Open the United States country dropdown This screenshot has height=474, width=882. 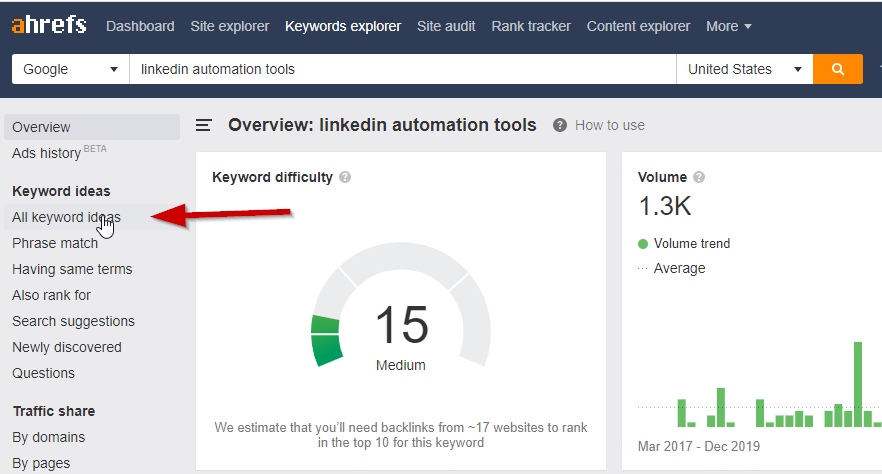(x=744, y=69)
